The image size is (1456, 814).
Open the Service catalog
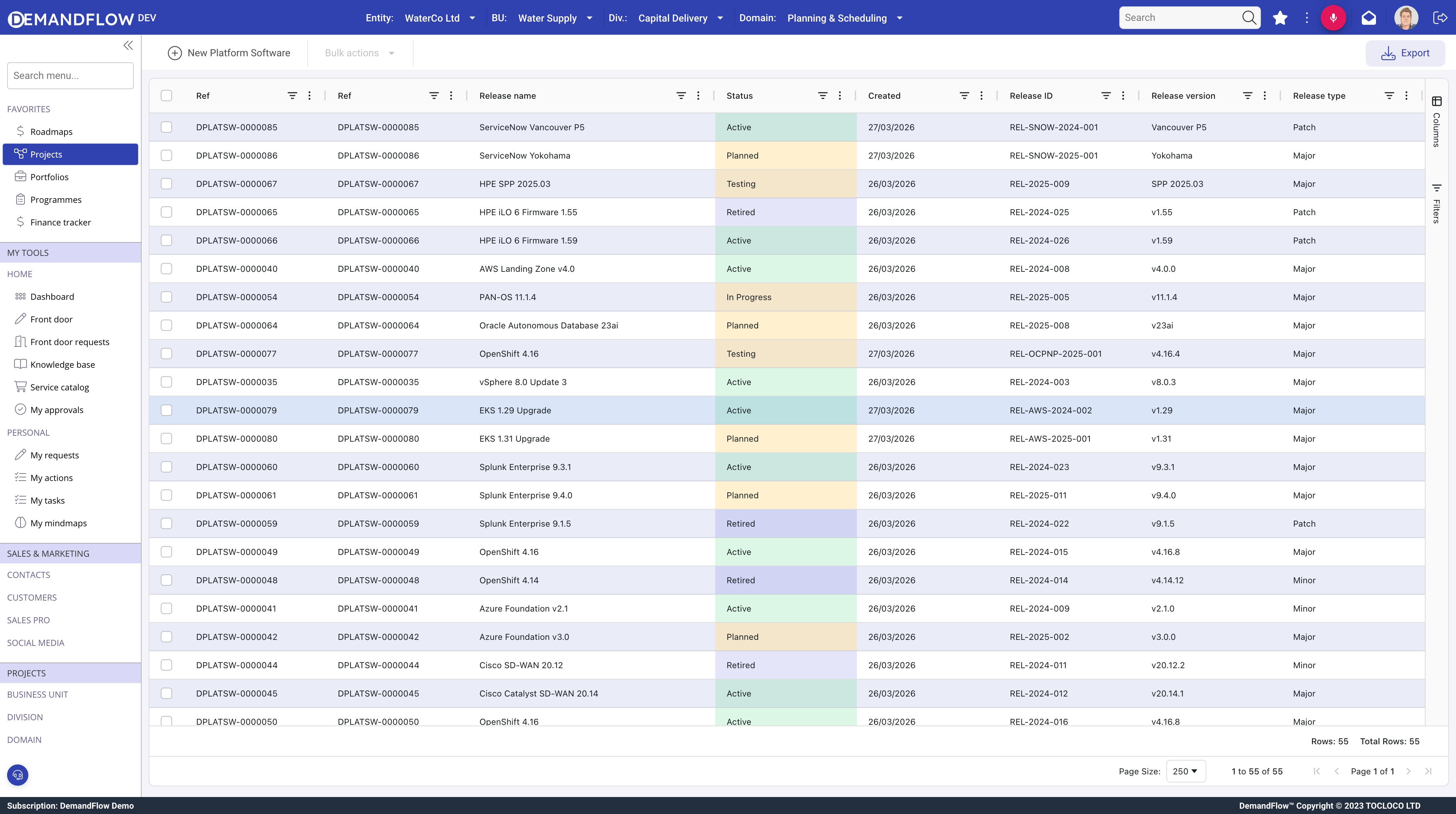coord(59,387)
